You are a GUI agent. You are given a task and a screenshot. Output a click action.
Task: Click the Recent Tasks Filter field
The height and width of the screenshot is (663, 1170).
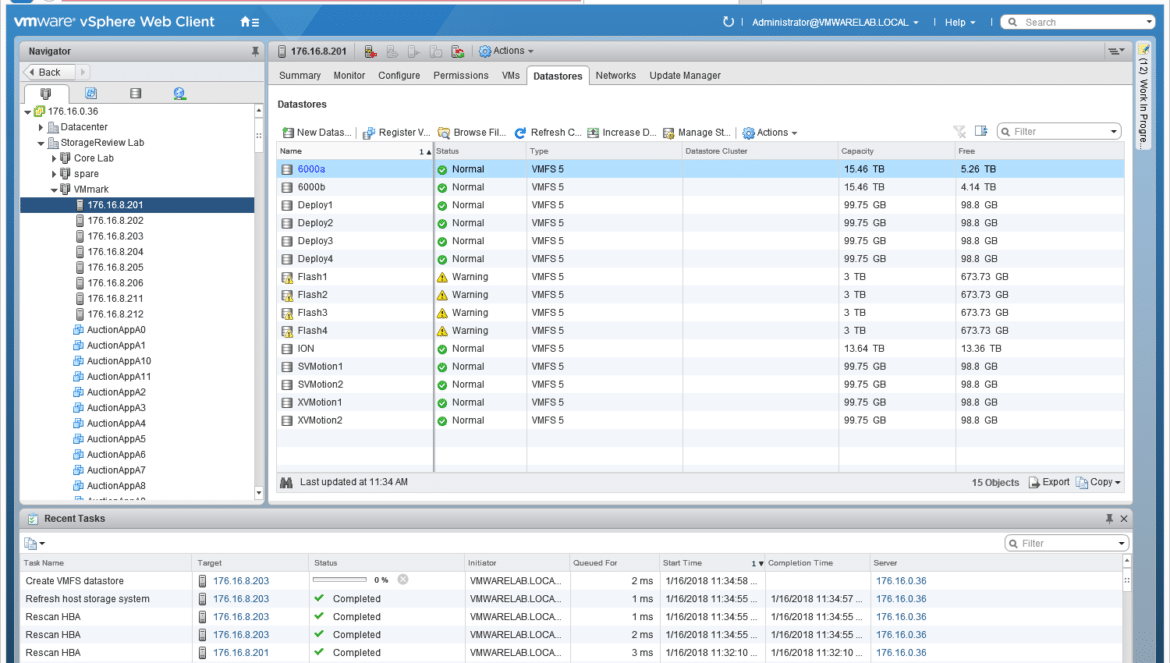[1067, 544]
